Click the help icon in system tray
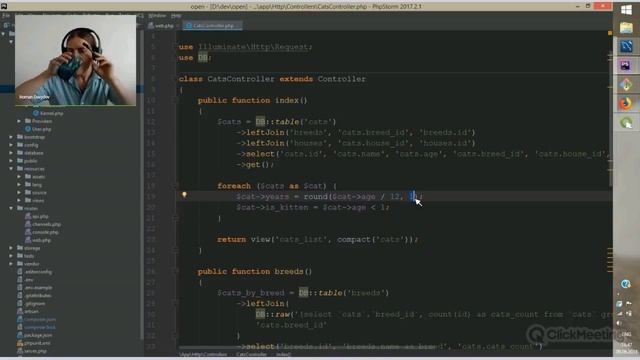Screen dimensions: 640x360 click(625, 284)
